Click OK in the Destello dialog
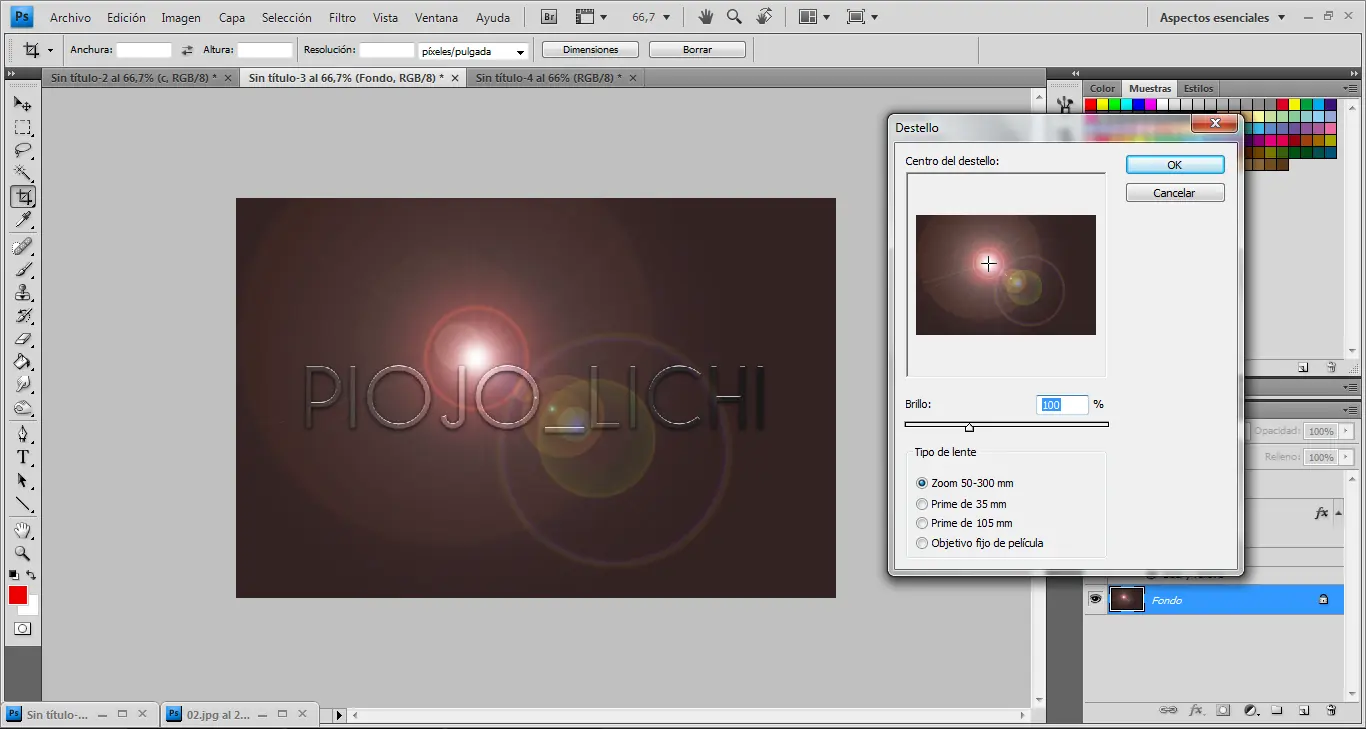This screenshot has height=729, width=1366. coord(1174,165)
